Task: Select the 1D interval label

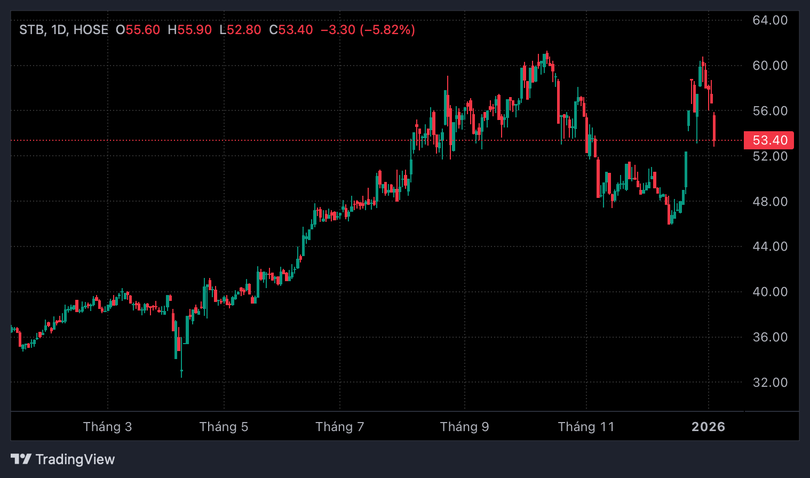Action: pyautogui.click(x=58, y=30)
